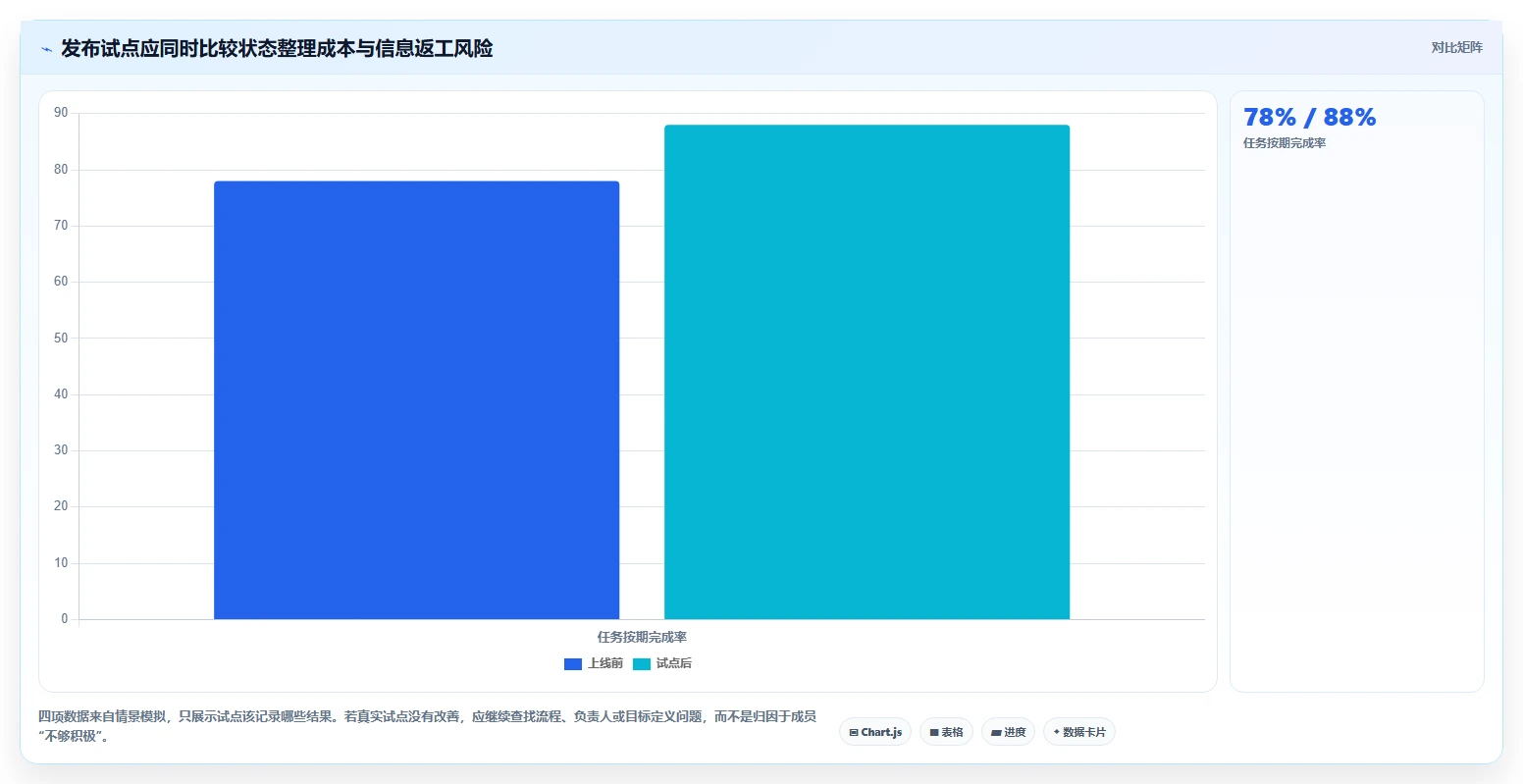
Task: Select the 数据卡片 tag chip
Action: coord(1079,732)
